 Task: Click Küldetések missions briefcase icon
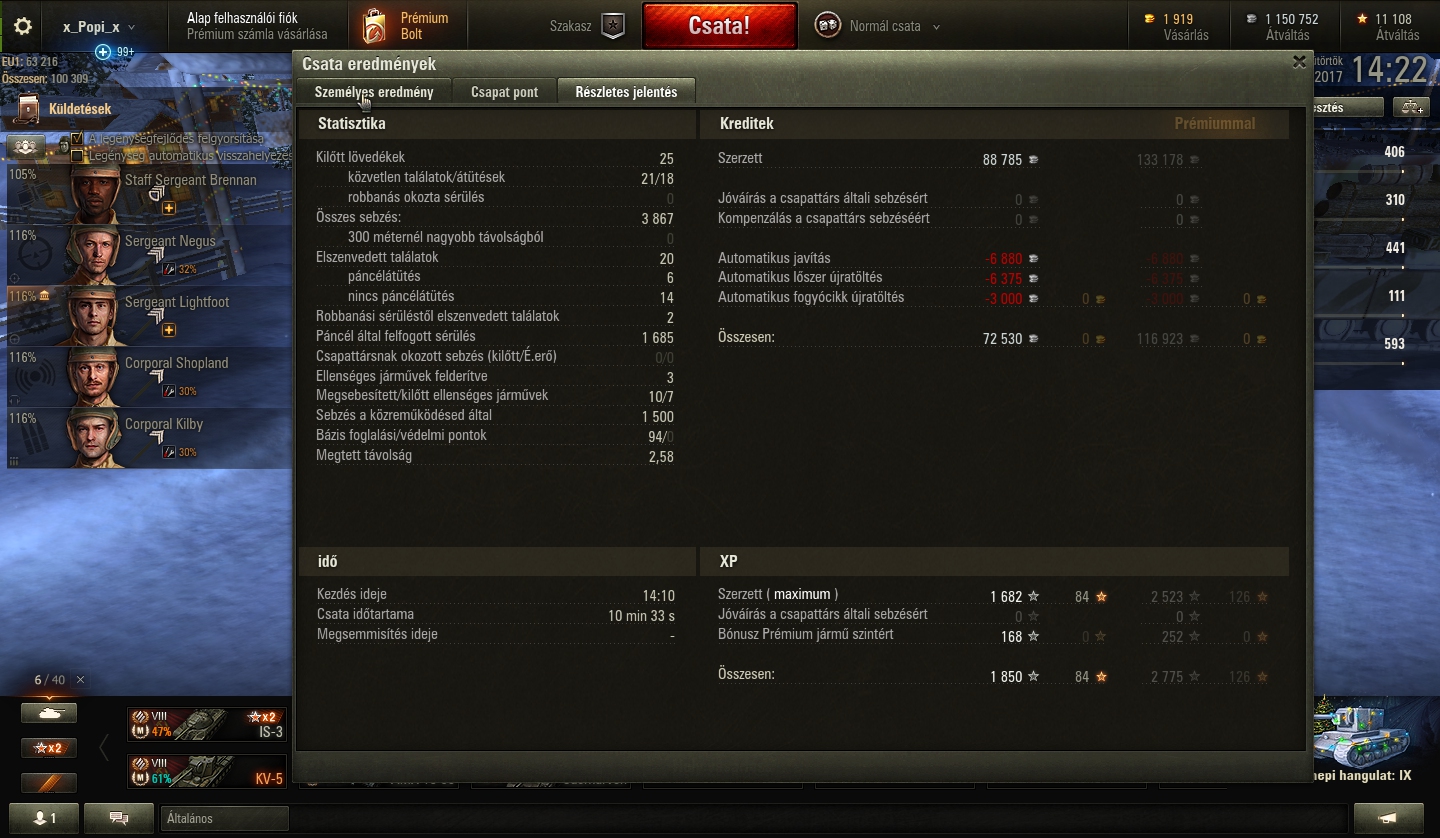pos(29,108)
